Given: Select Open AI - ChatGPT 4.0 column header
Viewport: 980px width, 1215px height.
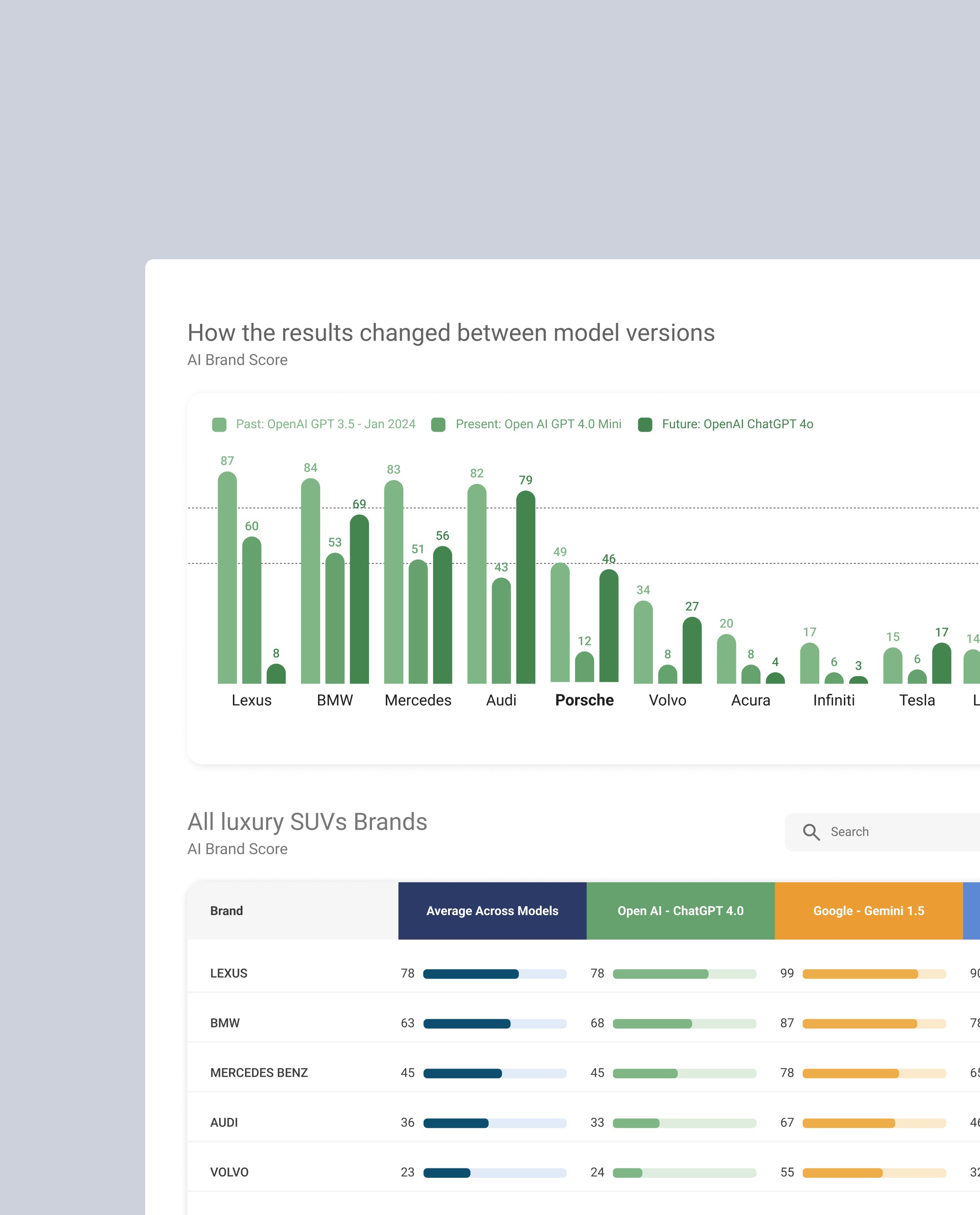Looking at the screenshot, I should point(680,911).
